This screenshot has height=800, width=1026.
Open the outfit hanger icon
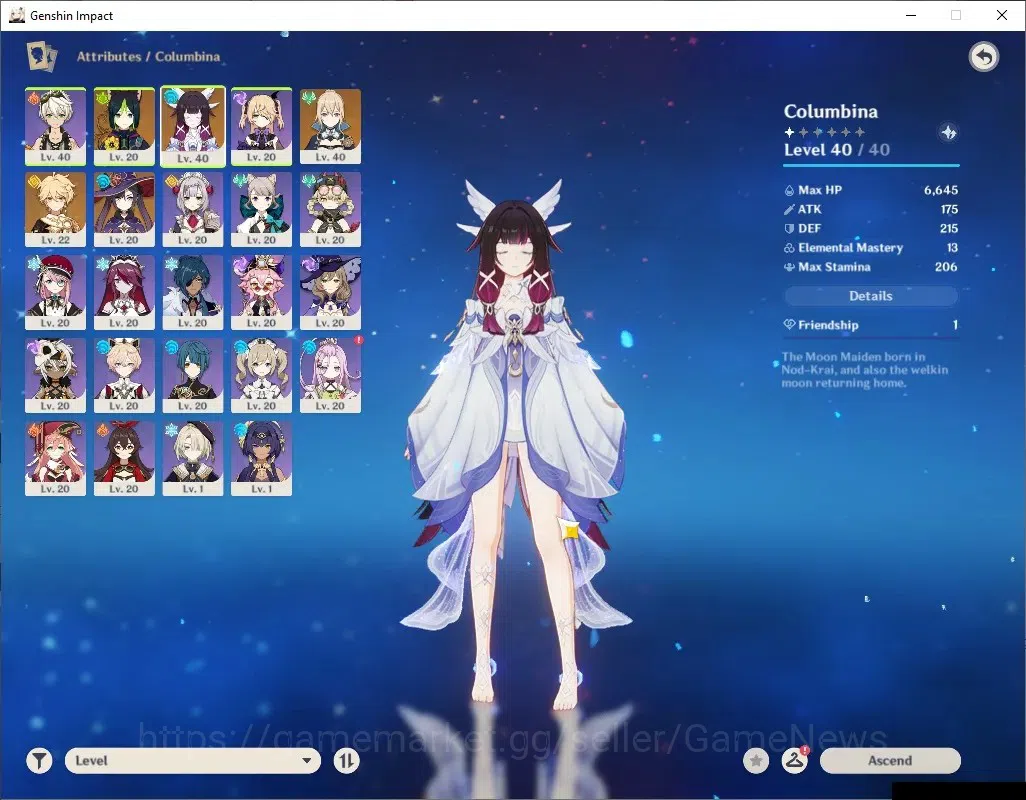(794, 761)
